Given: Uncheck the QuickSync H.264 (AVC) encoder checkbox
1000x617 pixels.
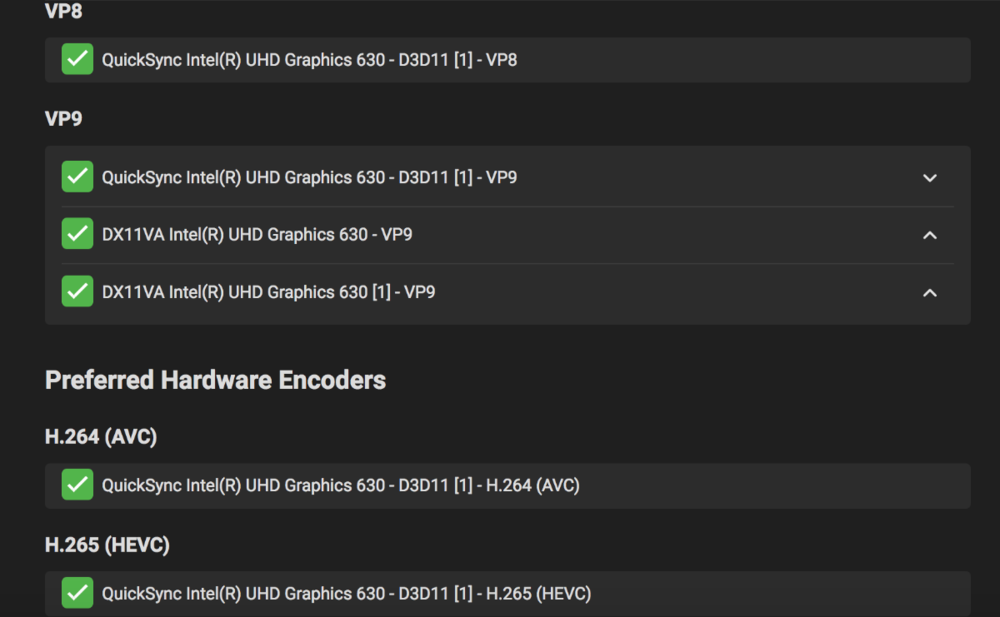Looking at the screenshot, I should tap(77, 485).
